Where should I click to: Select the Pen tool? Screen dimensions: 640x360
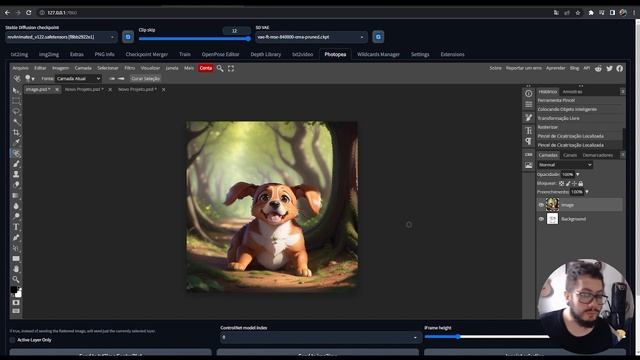pos(16,238)
